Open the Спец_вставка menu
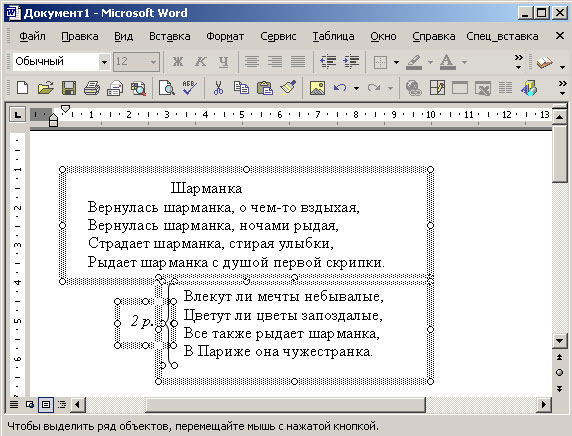This screenshot has width=572, height=436. [x=502, y=36]
